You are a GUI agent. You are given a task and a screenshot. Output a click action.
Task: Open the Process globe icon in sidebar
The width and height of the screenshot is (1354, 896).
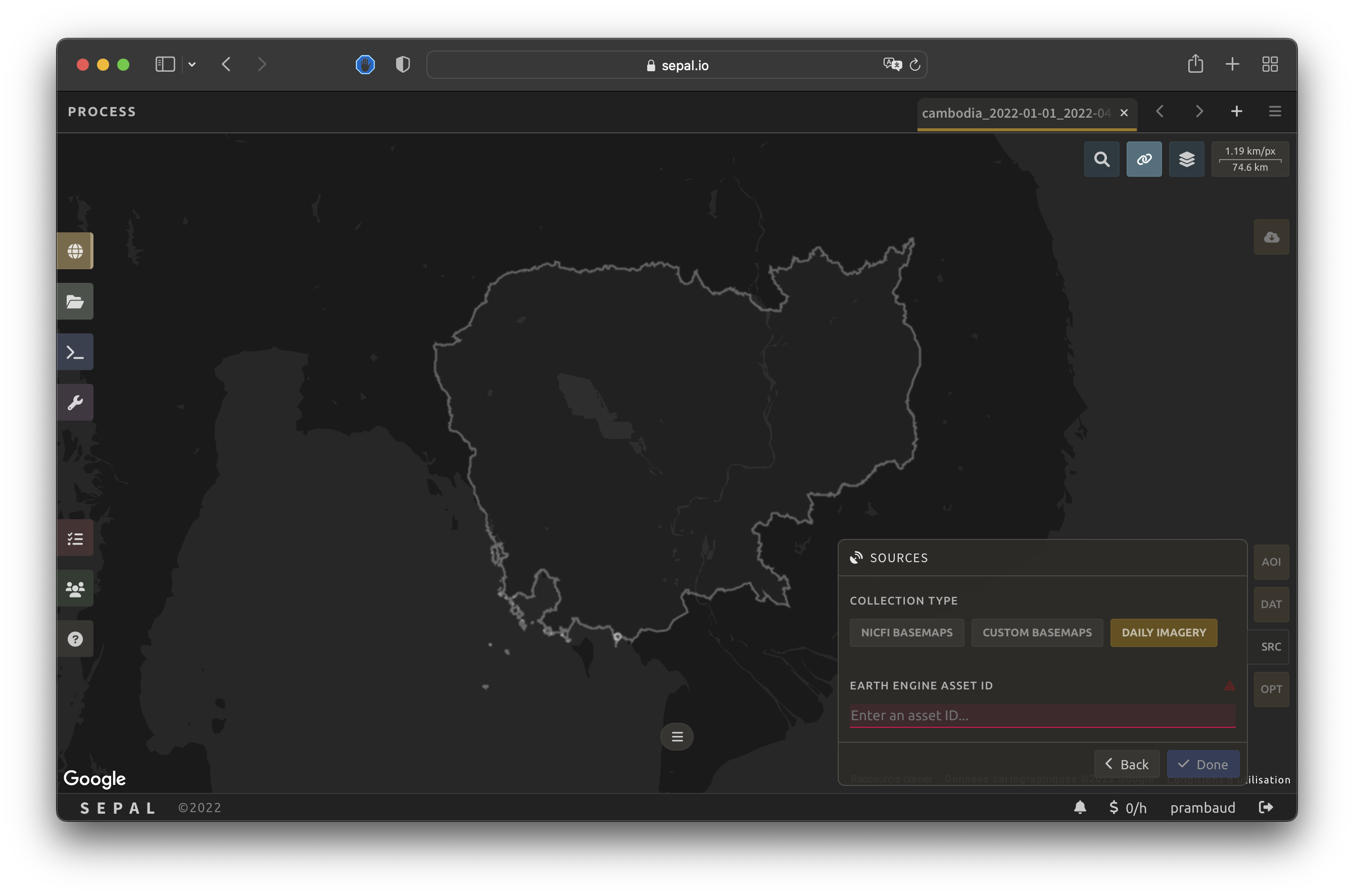[75, 251]
